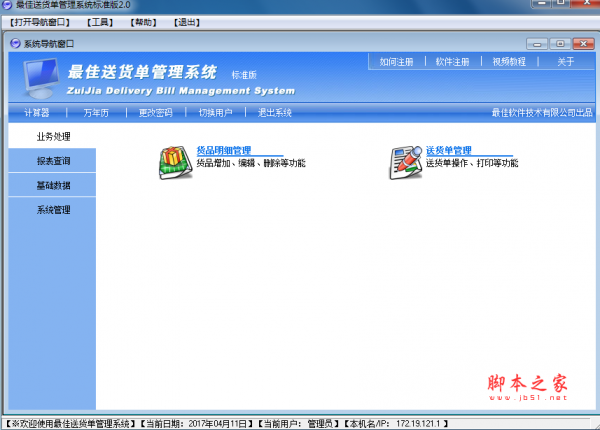Open the 【工具】 menu

(100, 22)
